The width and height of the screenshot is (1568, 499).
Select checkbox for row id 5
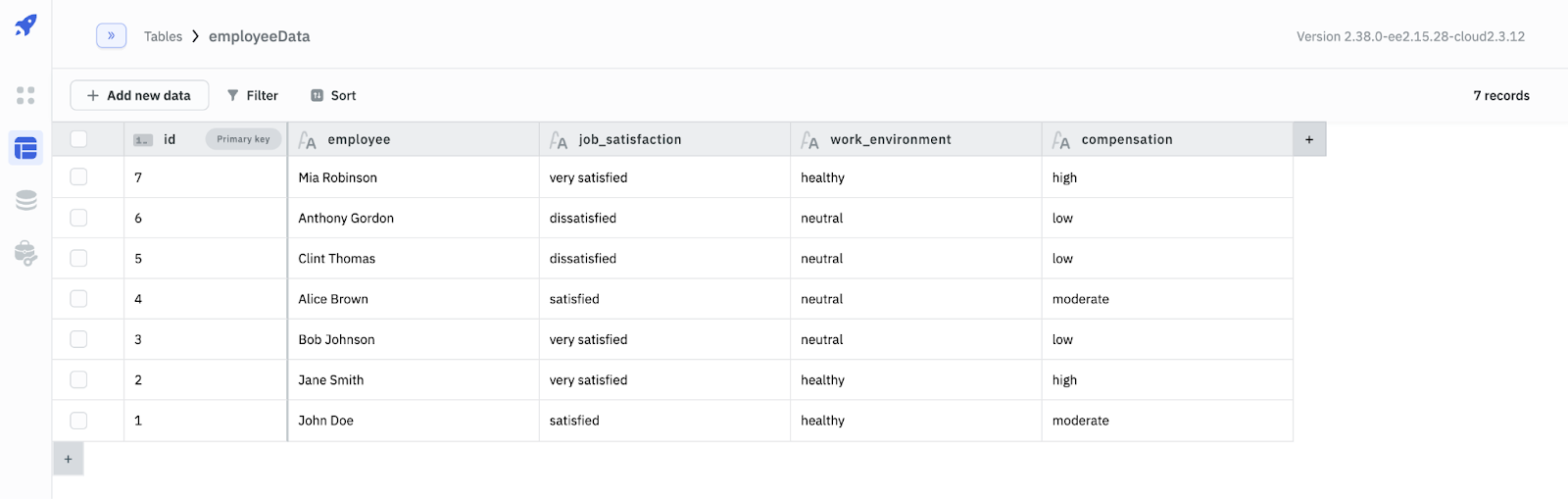coord(78,258)
